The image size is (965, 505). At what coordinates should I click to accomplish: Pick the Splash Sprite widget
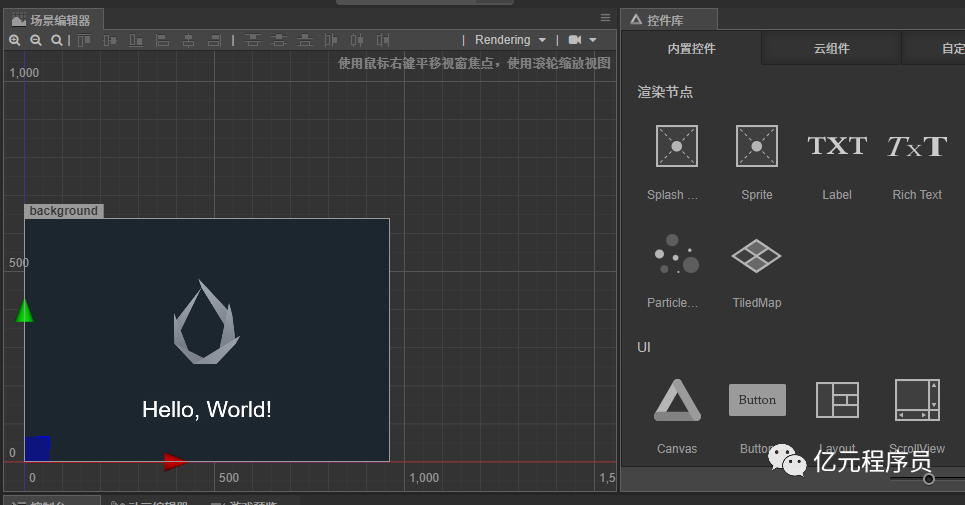[676, 162]
